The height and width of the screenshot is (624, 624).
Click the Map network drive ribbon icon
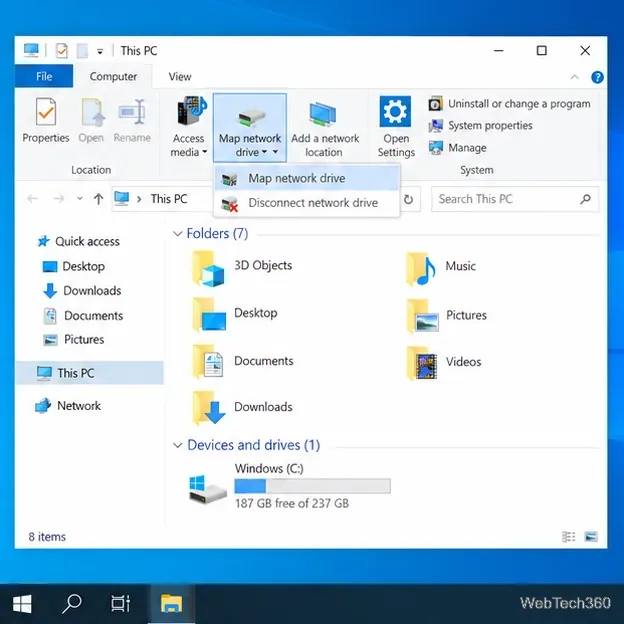click(x=250, y=118)
